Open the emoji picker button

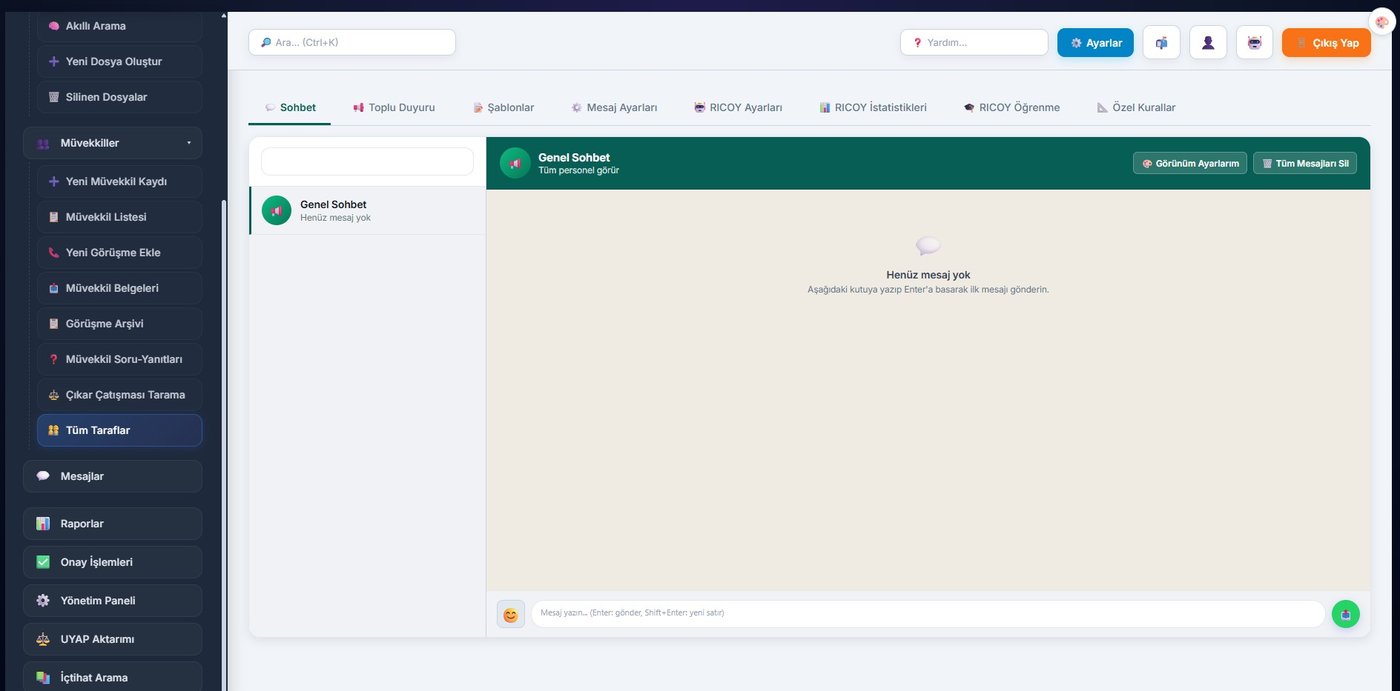tap(511, 614)
